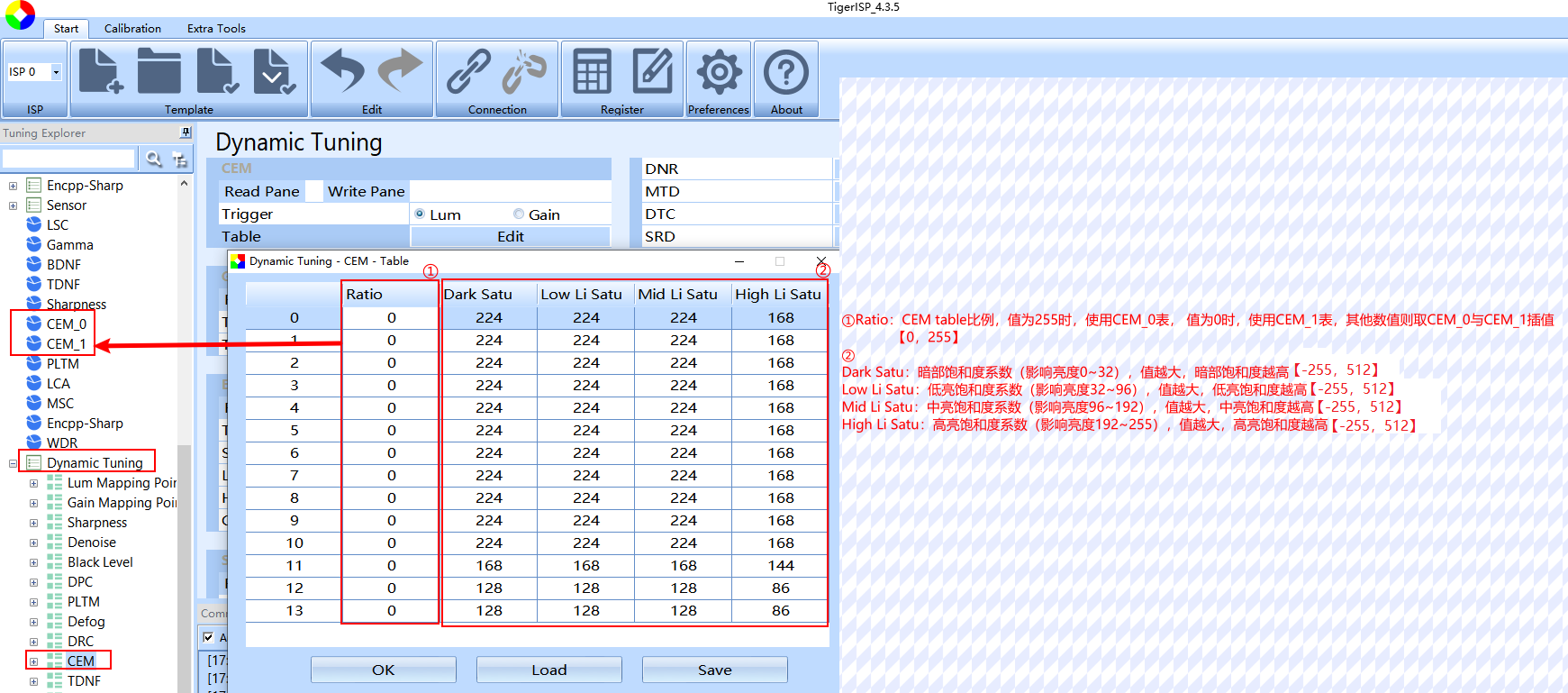Click the Tuning Explorer search magnifier icon

pyautogui.click(x=154, y=160)
